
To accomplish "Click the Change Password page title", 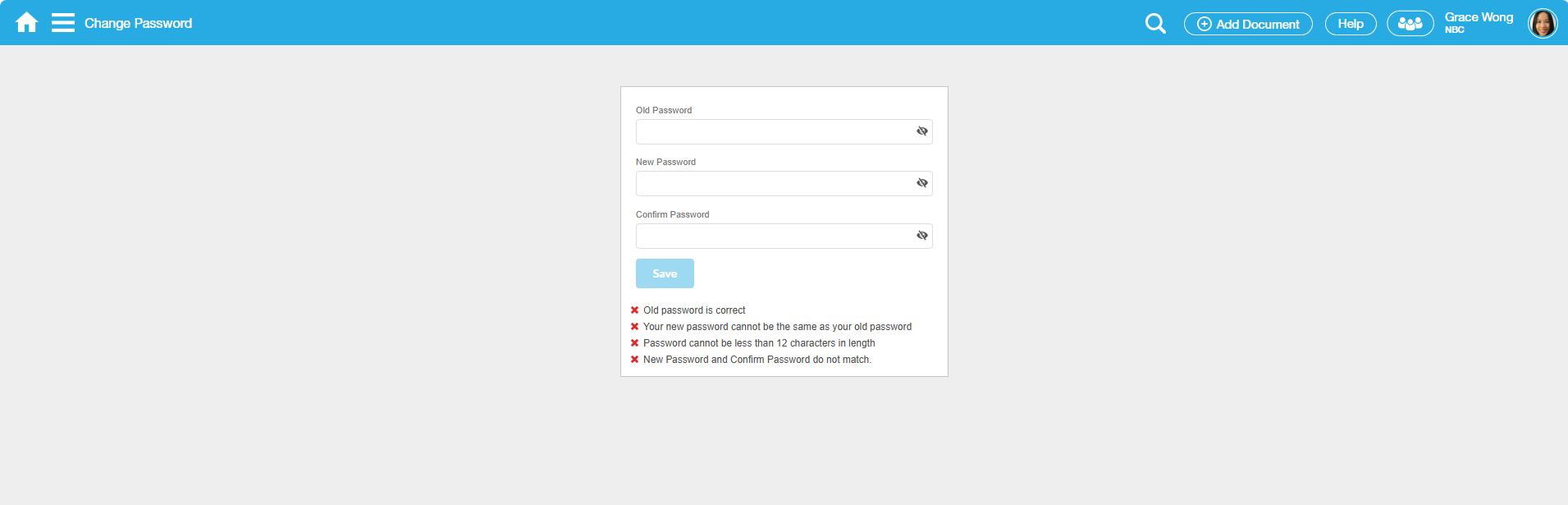I will pyautogui.click(x=138, y=23).
